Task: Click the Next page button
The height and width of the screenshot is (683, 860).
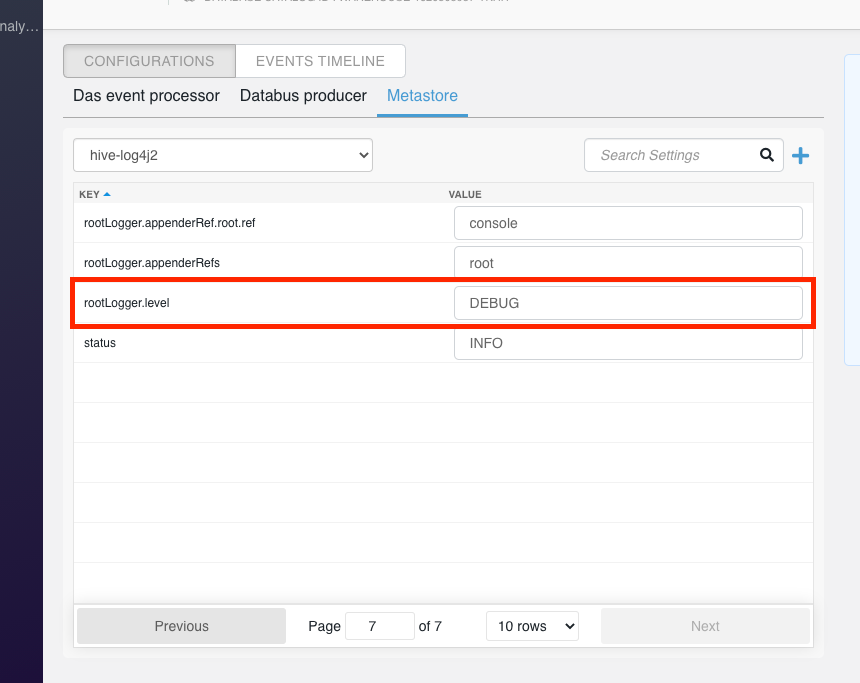Action: (x=705, y=626)
